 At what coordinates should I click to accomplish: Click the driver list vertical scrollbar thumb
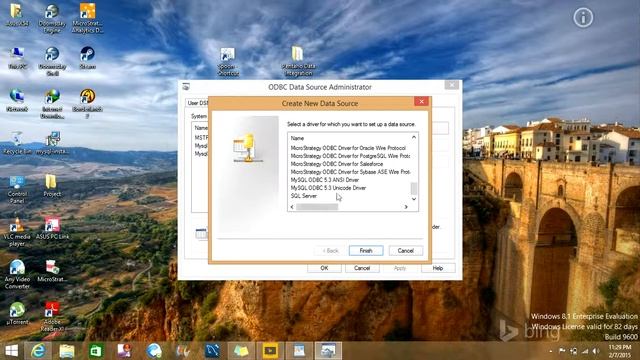pyautogui.click(x=414, y=189)
